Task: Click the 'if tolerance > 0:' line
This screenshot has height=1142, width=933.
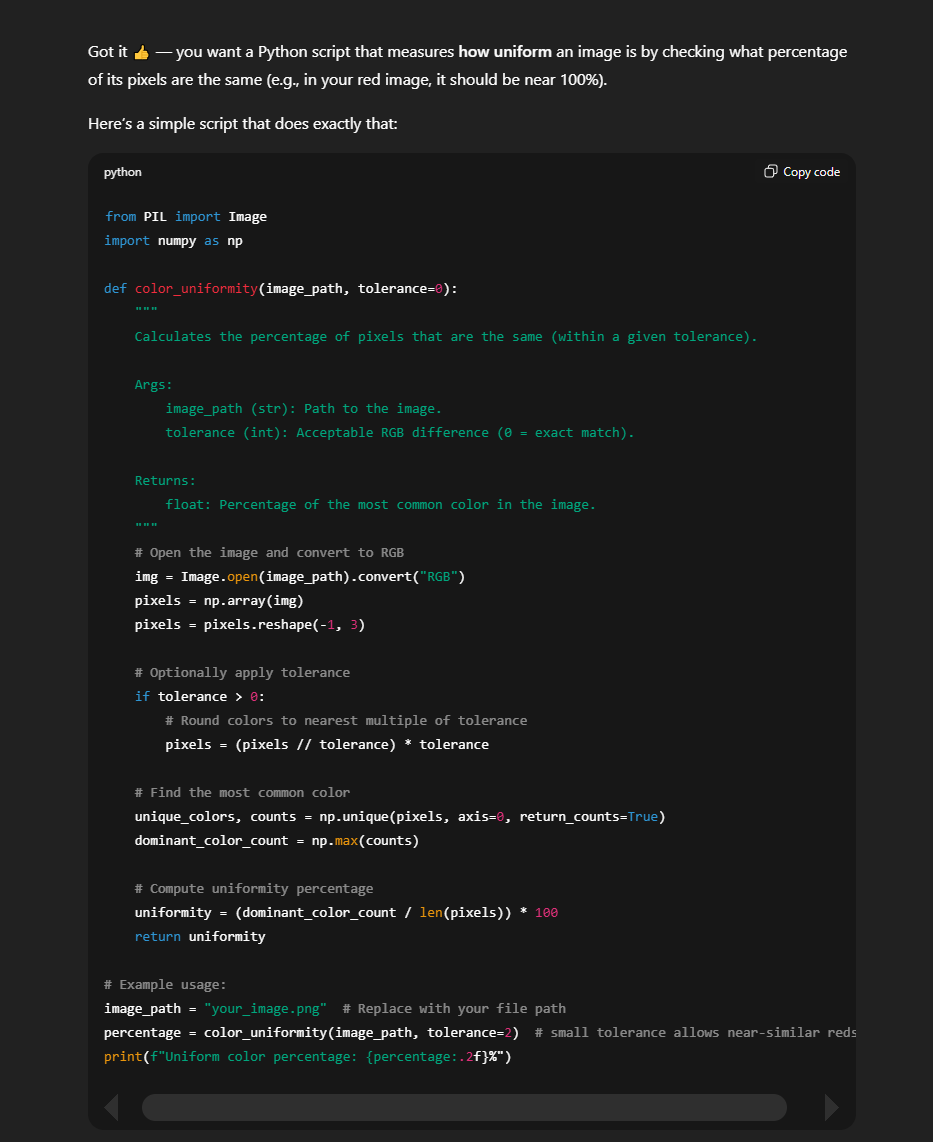Action: pos(200,698)
